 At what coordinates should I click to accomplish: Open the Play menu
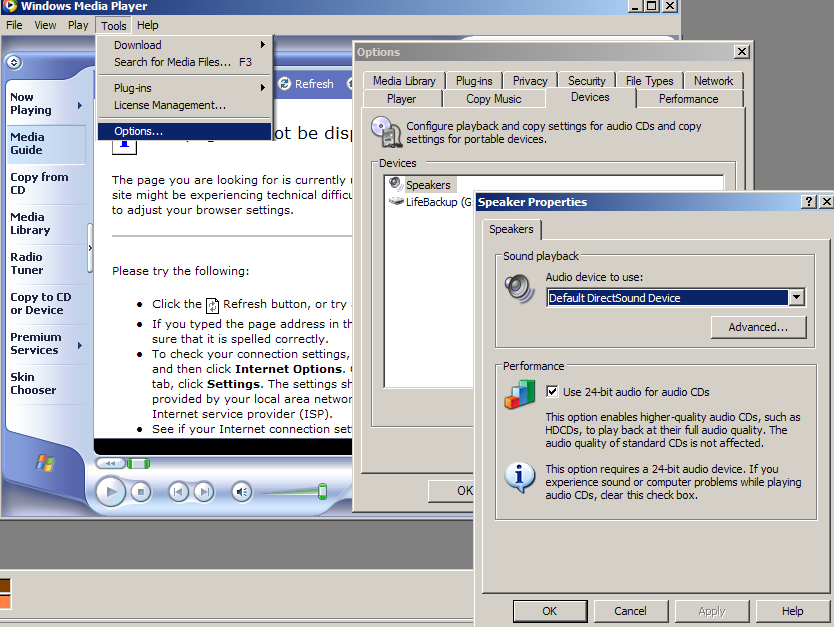78,25
